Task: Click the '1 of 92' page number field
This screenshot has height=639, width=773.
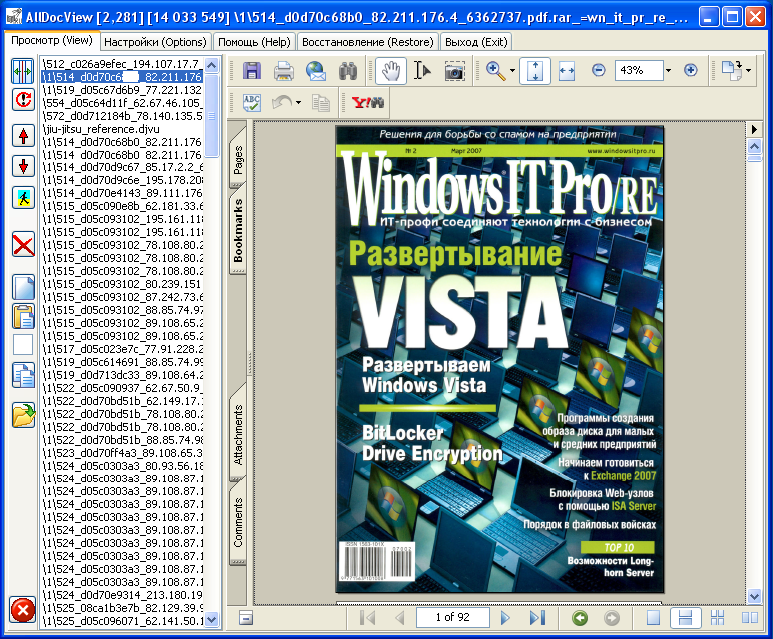Action: (453, 617)
